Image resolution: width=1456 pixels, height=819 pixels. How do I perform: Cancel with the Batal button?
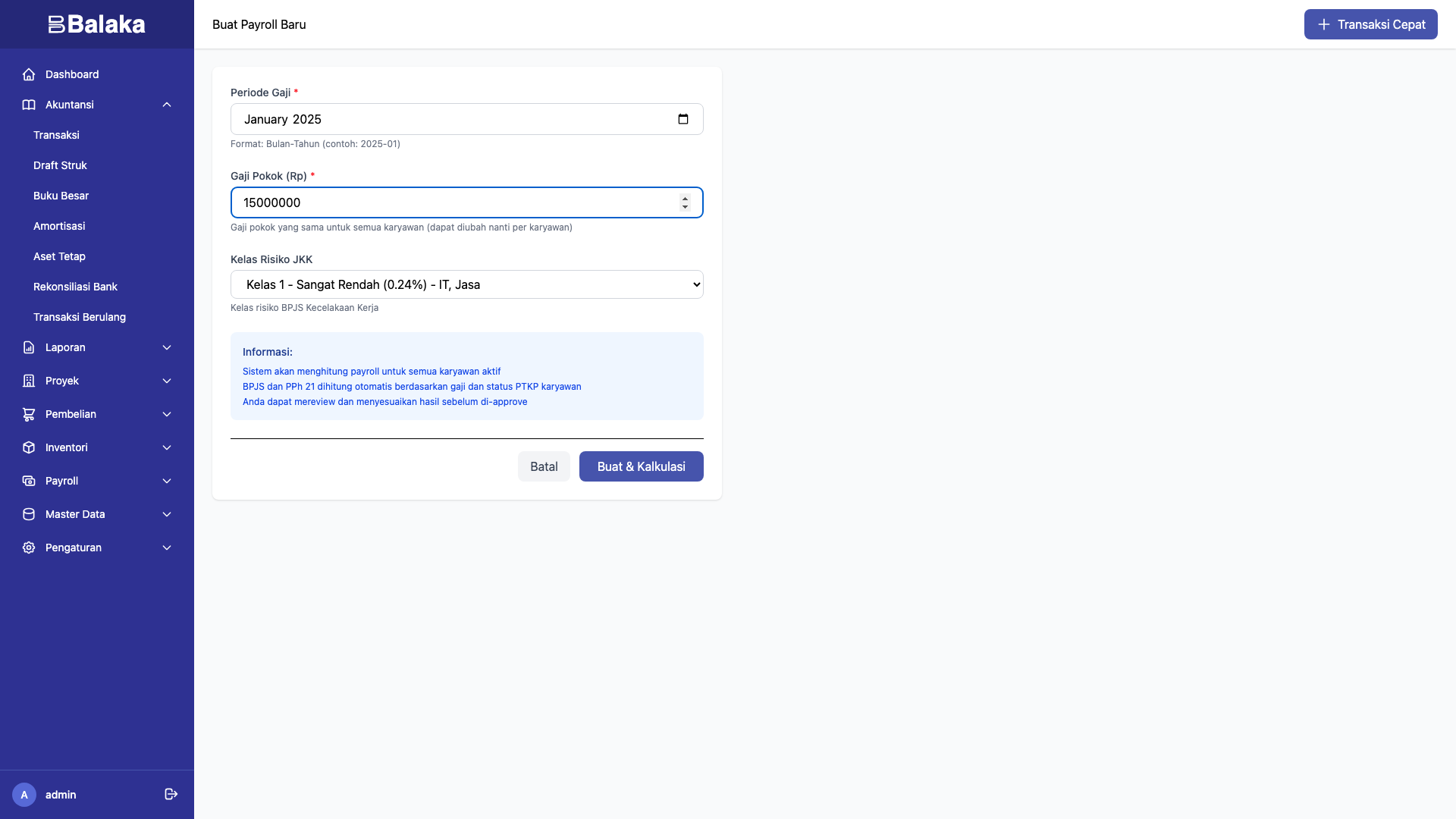click(x=544, y=466)
